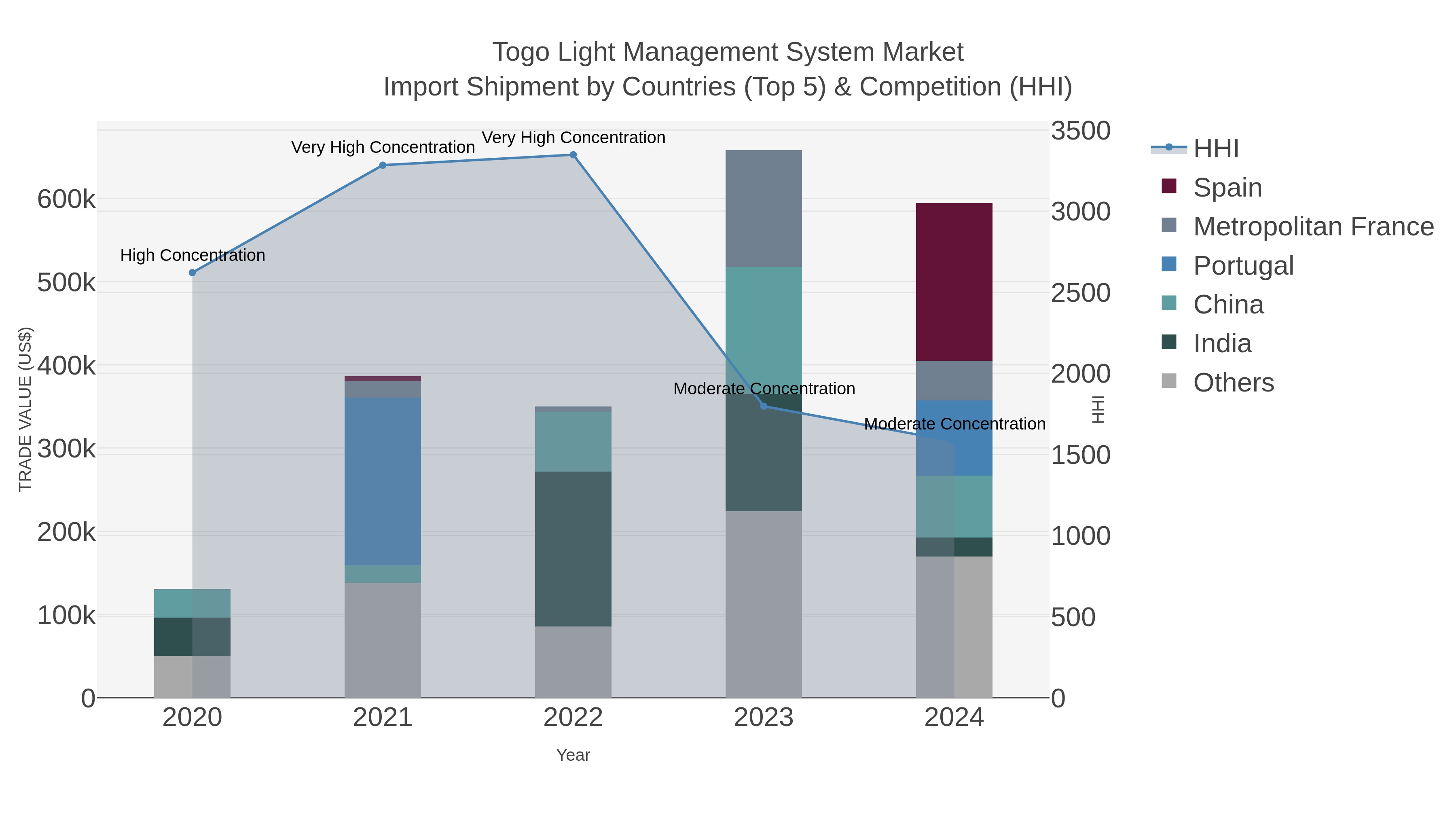Viewport: 1456px width, 819px height.
Task: Click the Portugal segment of the 2021 bar
Action: pyautogui.click(x=383, y=481)
